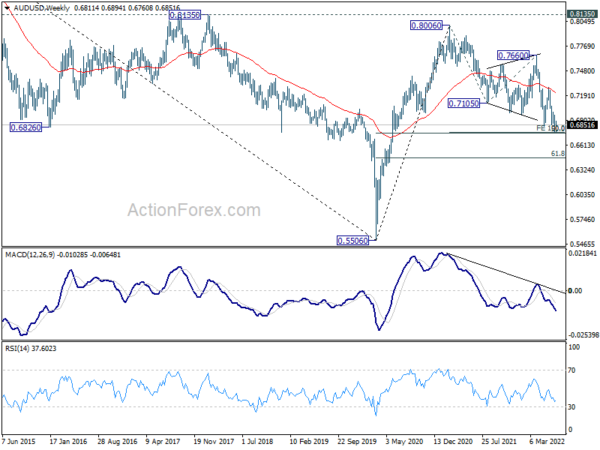Click the 0.63240 price axis value
This screenshot has width=600, height=450.
(582, 170)
